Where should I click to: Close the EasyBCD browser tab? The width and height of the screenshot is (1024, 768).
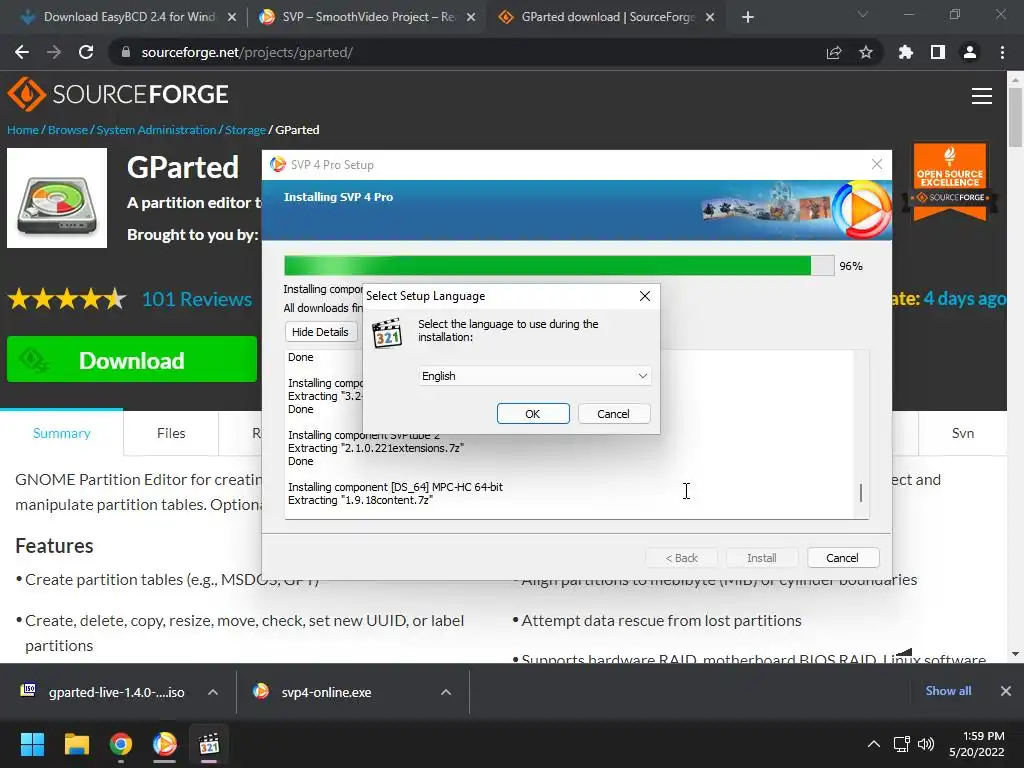pyautogui.click(x=232, y=18)
